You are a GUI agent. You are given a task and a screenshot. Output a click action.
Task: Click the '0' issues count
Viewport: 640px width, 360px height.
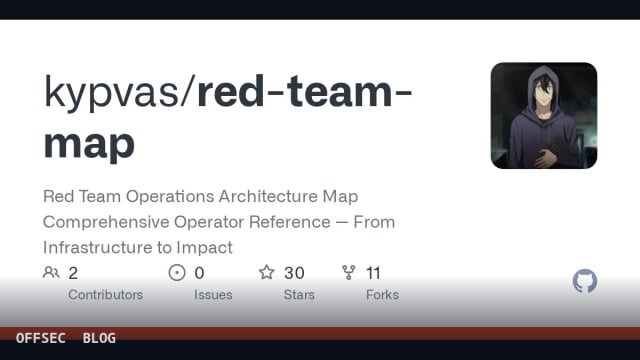[199, 273]
